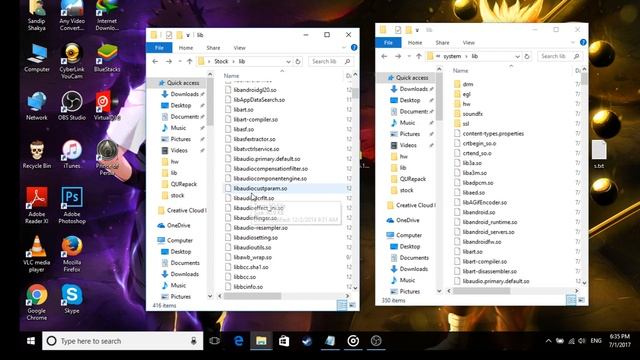Click Windows Start button
The height and width of the screenshot is (360, 640).
pyautogui.click(x=31, y=341)
